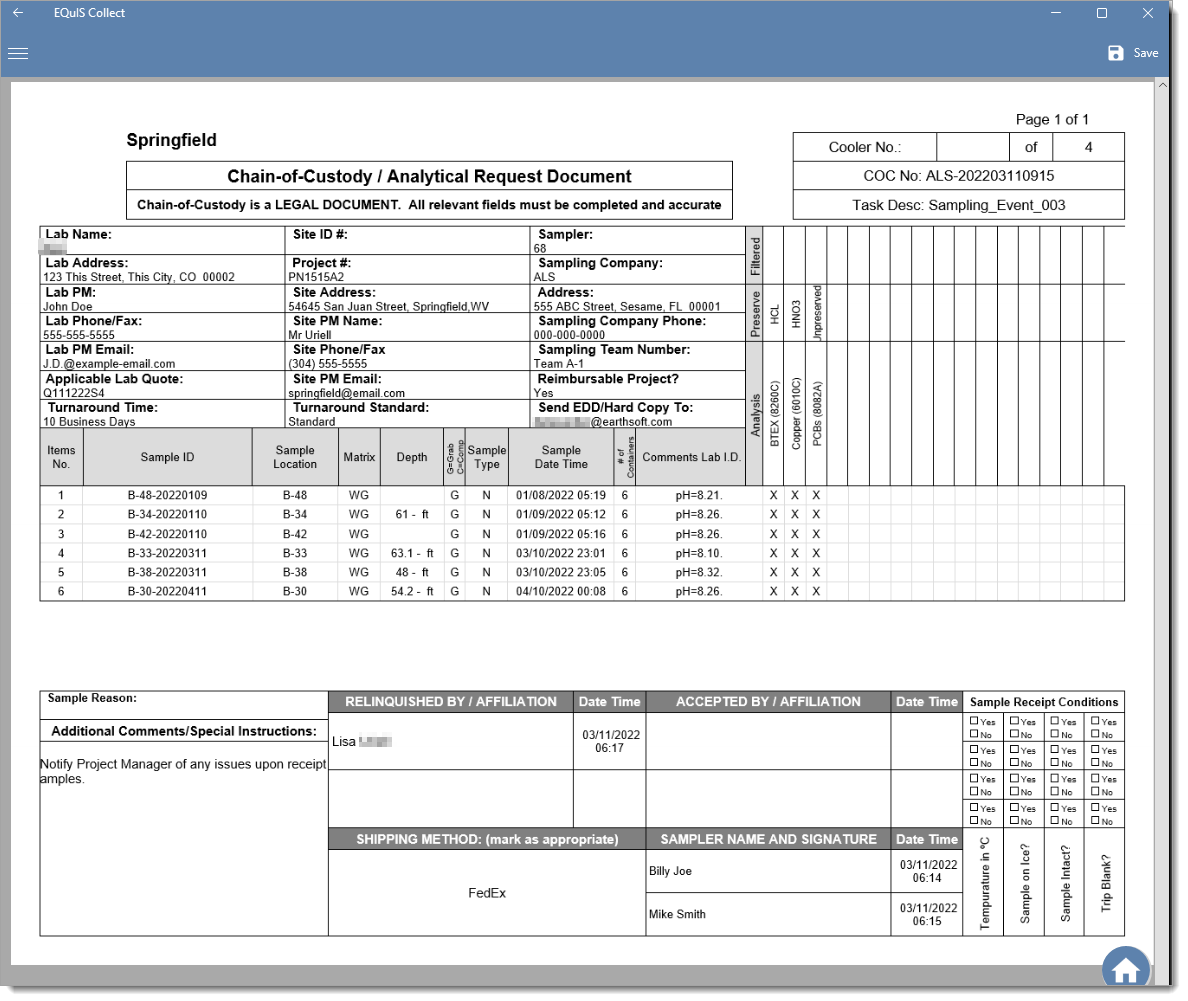The width and height of the screenshot is (1188, 1001).
Task: Click sampling address '555 ABC Street, Sesame'
Action: [x=627, y=307]
